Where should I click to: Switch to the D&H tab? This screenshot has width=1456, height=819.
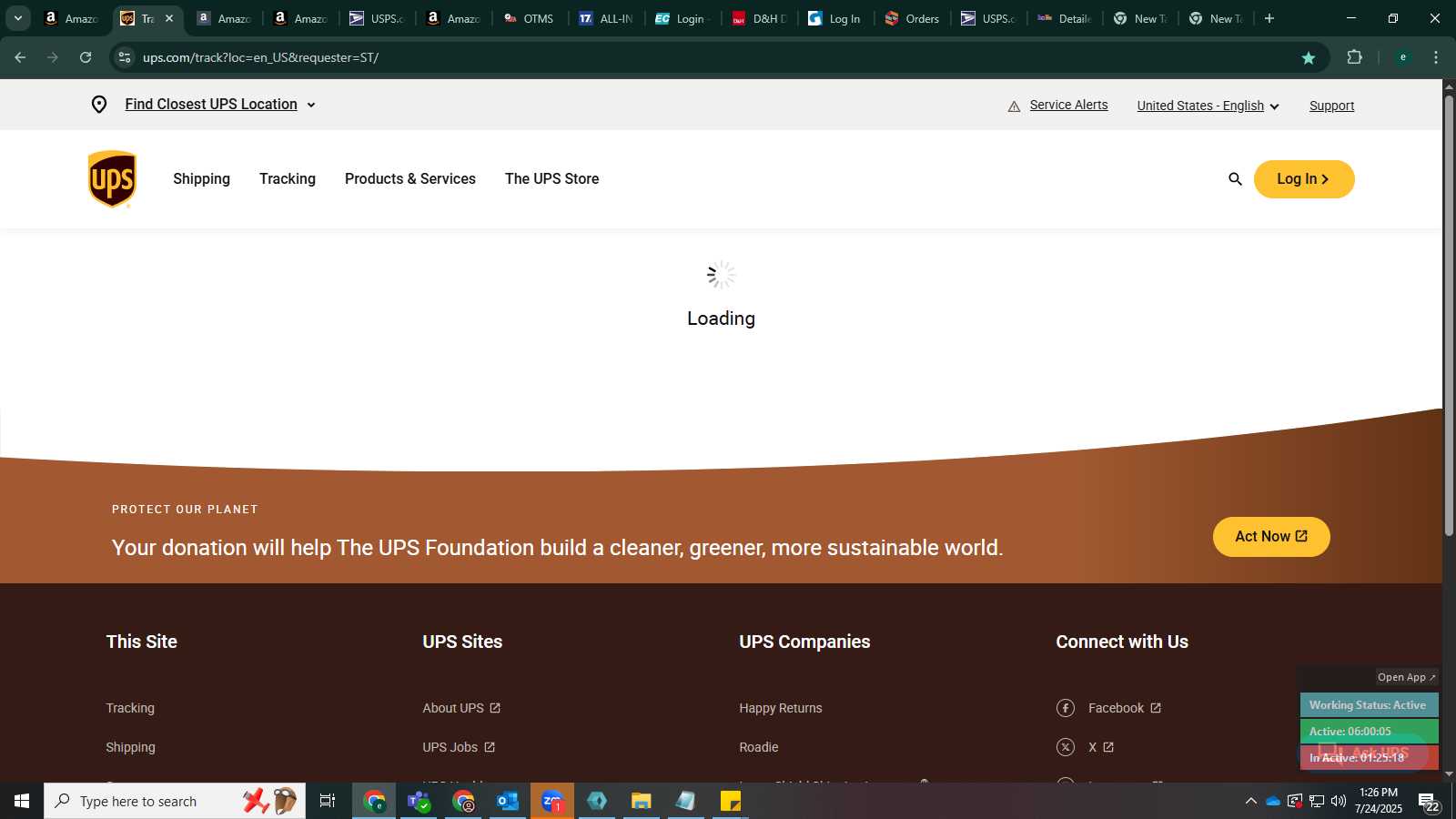point(760,18)
